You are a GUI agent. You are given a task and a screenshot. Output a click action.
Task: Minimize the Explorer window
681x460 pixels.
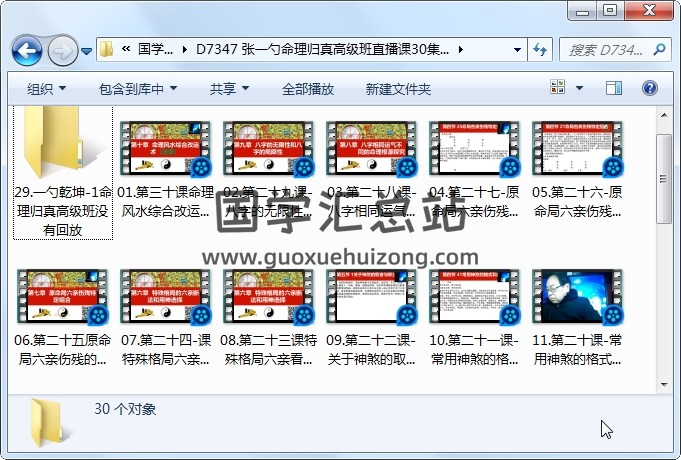point(582,11)
